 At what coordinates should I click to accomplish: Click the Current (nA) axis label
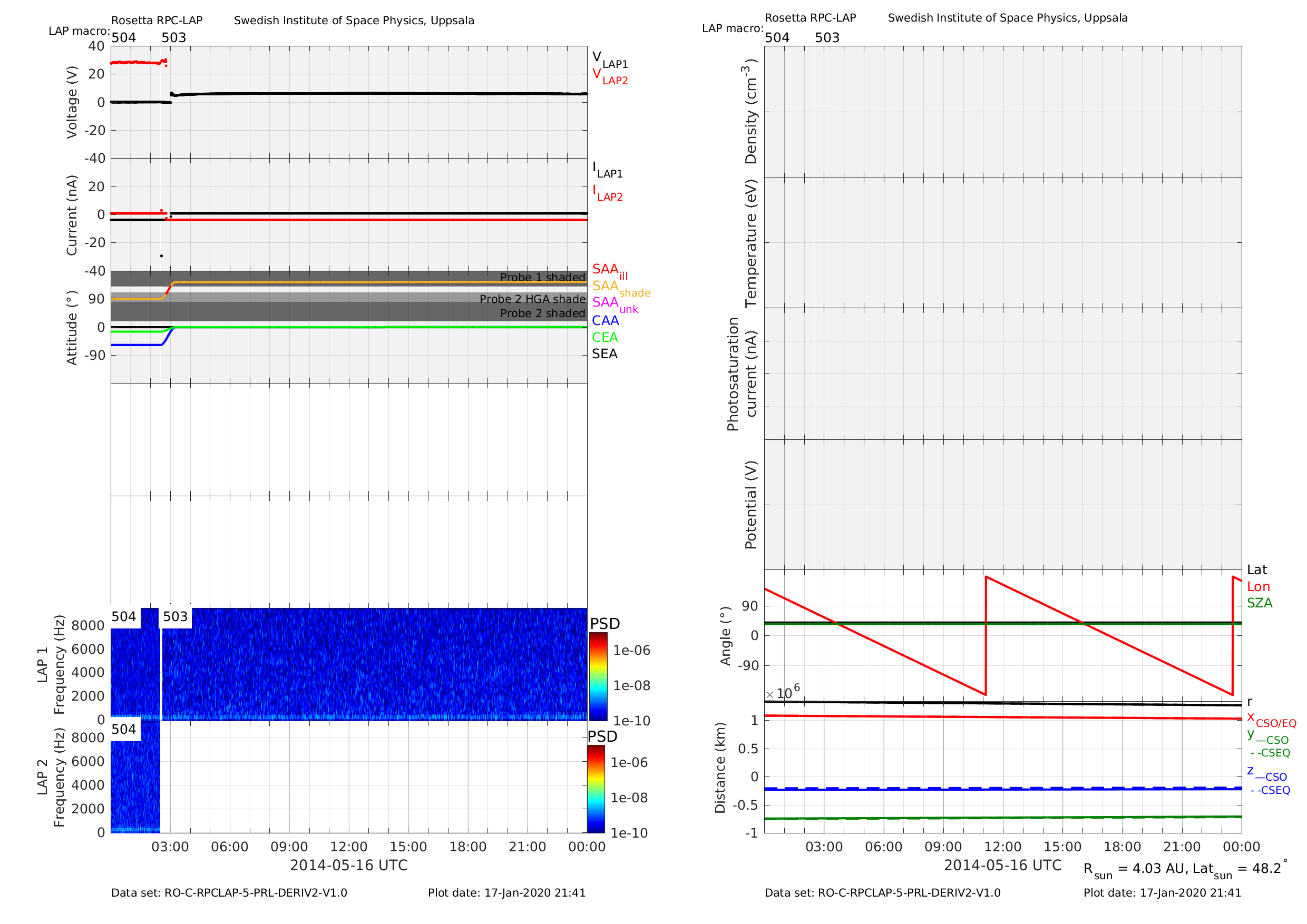coord(72,215)
